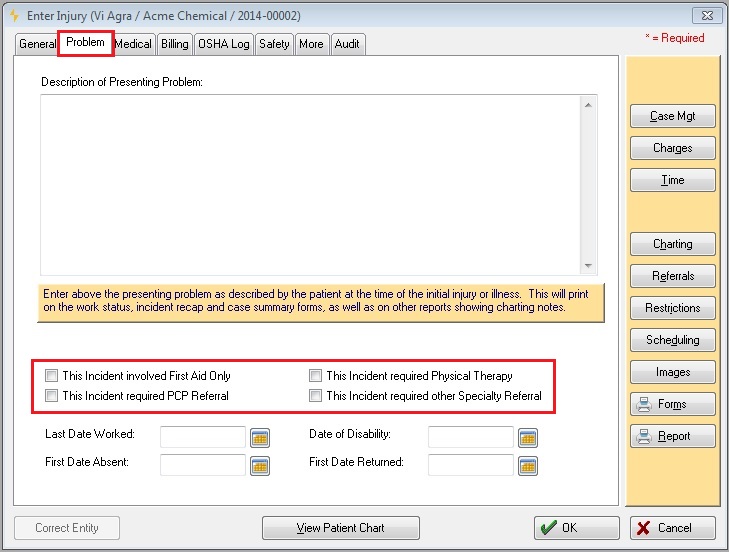The width and height of the screenshot is (729, 552).
Task: Go to the Billing tab
Action: coord(175,44)
